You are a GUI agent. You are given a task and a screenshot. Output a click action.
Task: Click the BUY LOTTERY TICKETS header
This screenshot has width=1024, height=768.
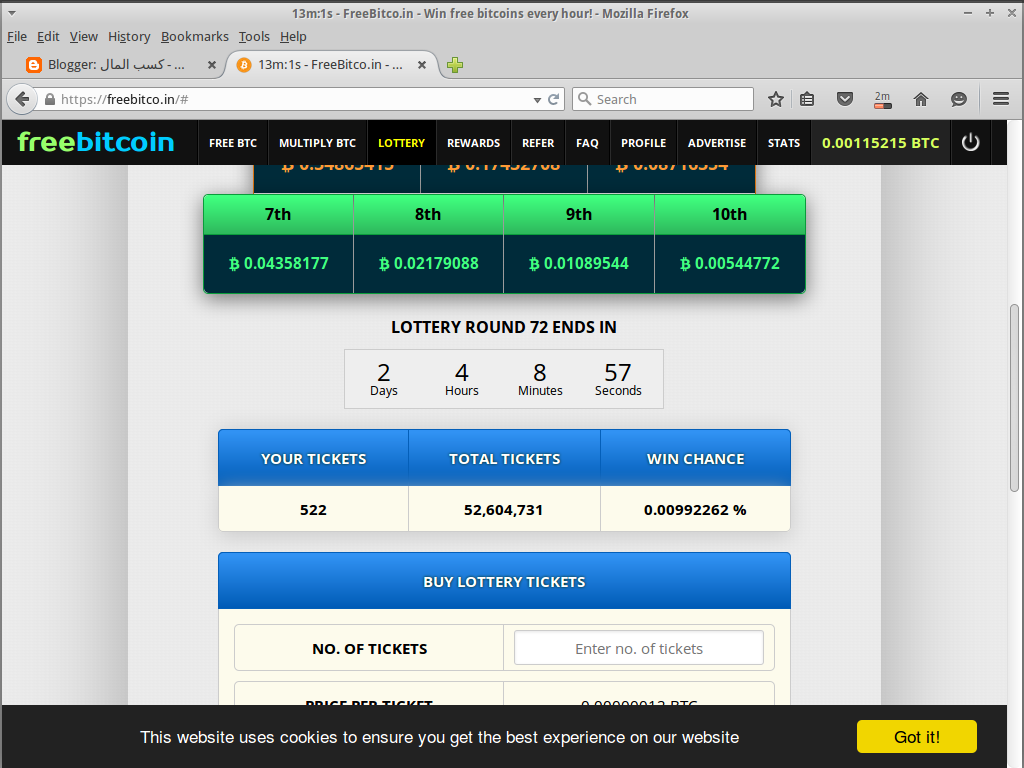coord(504,581)
